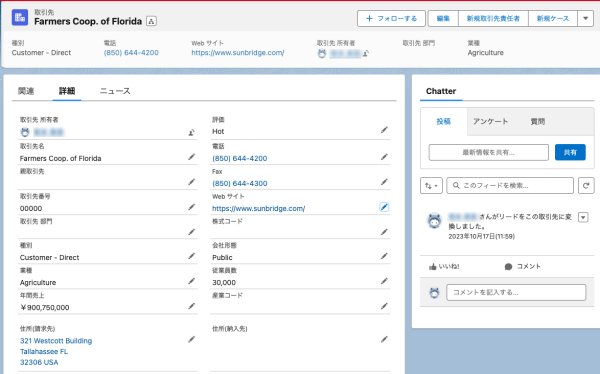Click the ¥900,750,000 annual revenue value
The height and width of the screenshot is (374, 600).
(x=44, y=307)
